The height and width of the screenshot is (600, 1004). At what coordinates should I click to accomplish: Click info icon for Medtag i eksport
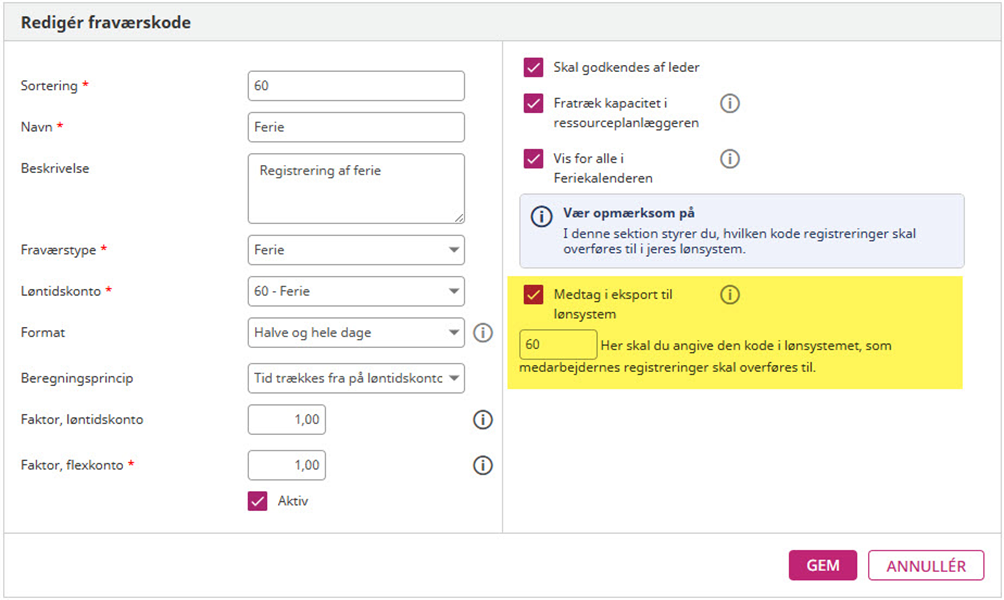[x=730, y=294]
